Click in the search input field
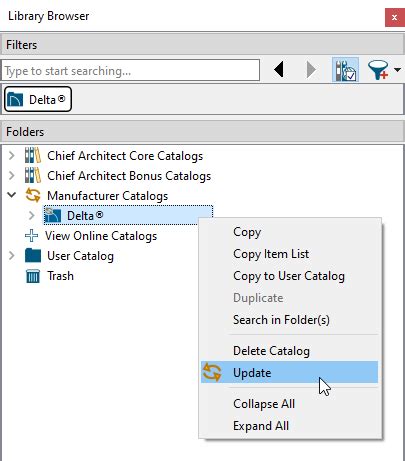This screenshot has height=461, width=405. [x=131, y=70]
